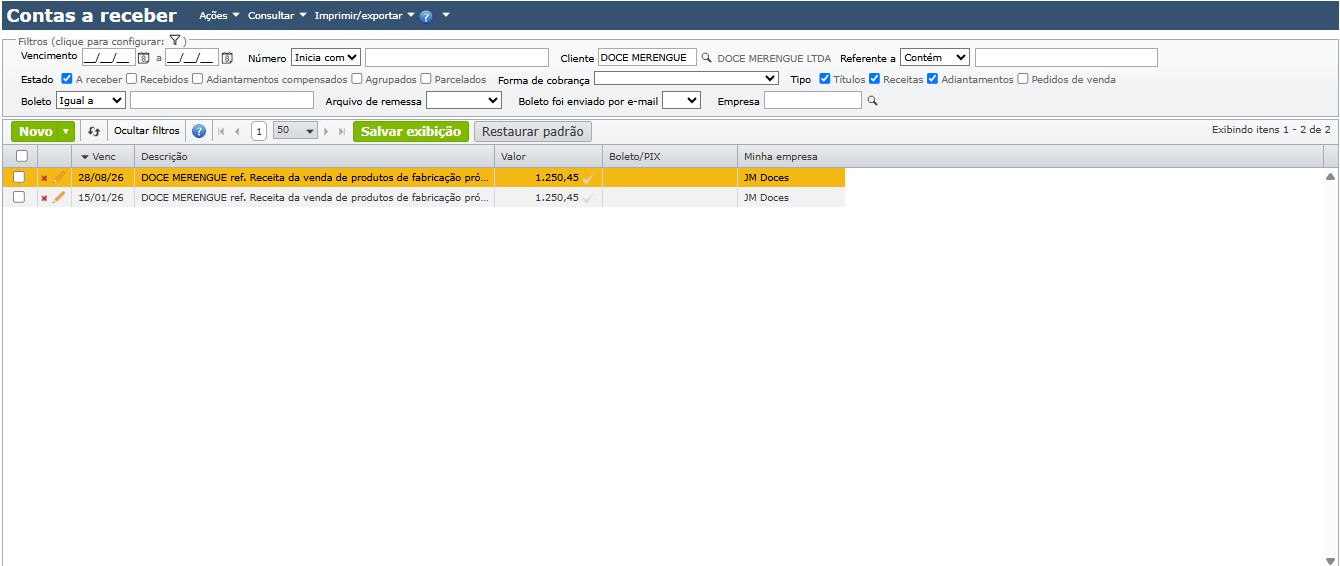This screenshot has height=566, width=1340.
Task: Open the items-per-page 50 dropdown
Action: pos(295,131)
